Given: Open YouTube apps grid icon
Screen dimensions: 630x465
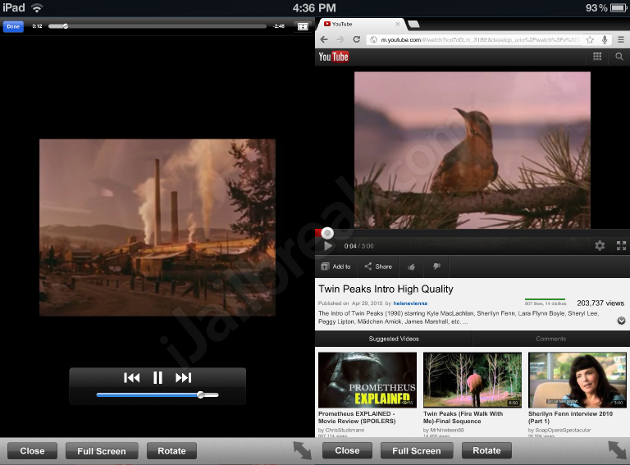Looking at the screenshot, I should (x=597, y=57).
